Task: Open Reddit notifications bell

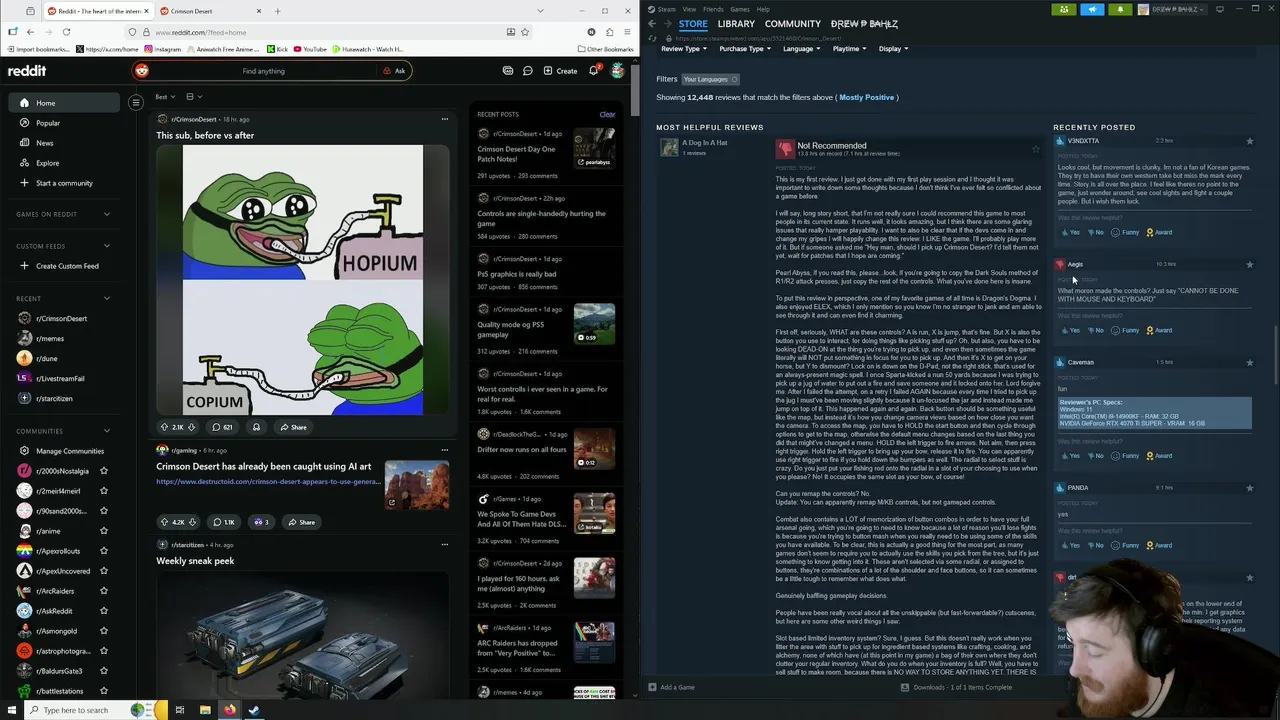Action: 593,71
